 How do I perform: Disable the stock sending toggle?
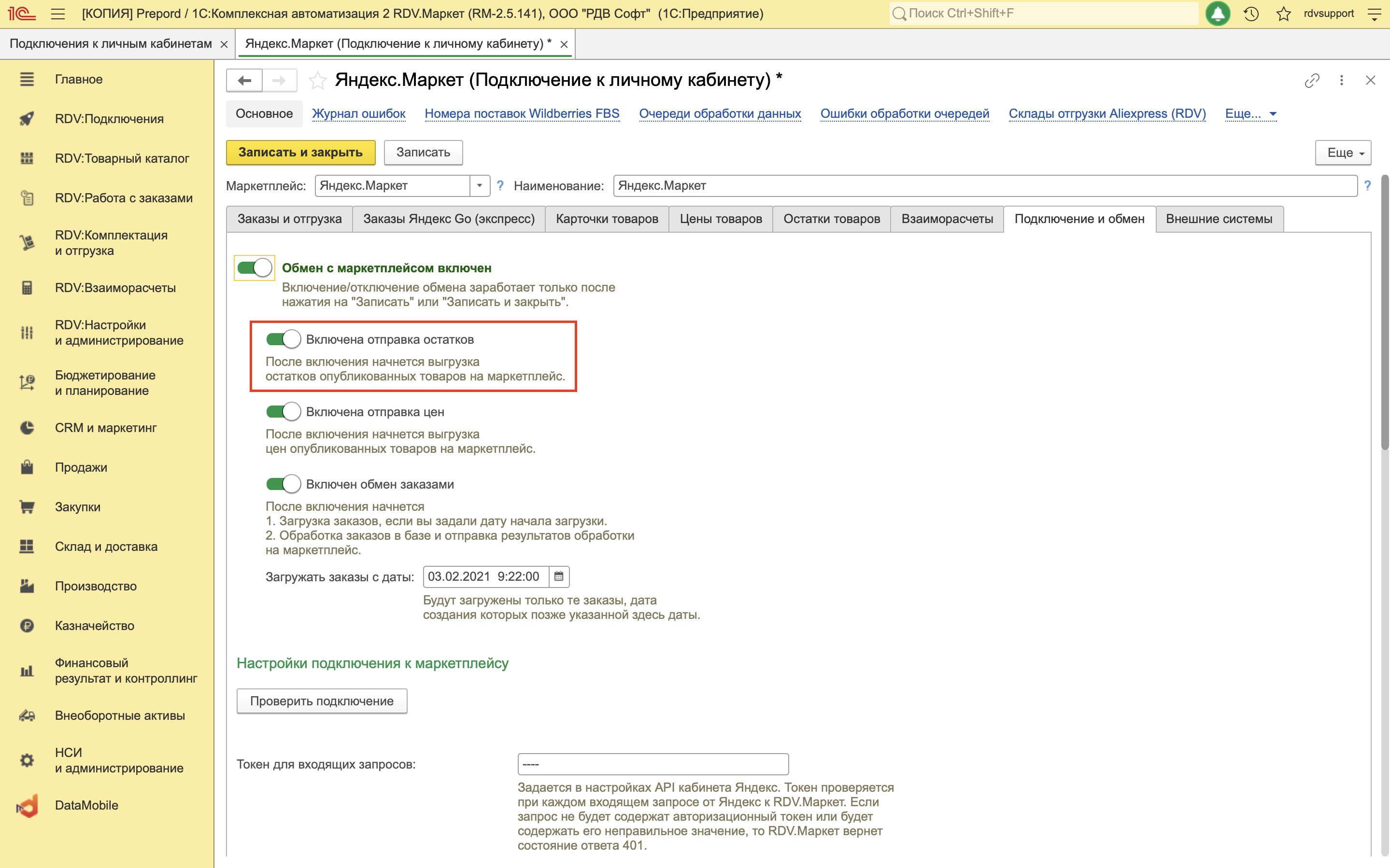[283, 339]
